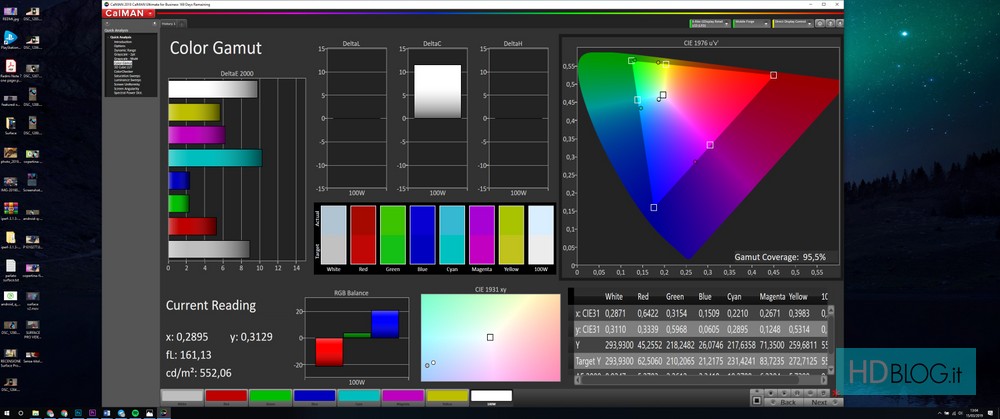
Task: Select Introduction in Quick Analysis list
Action: (122, 41)
